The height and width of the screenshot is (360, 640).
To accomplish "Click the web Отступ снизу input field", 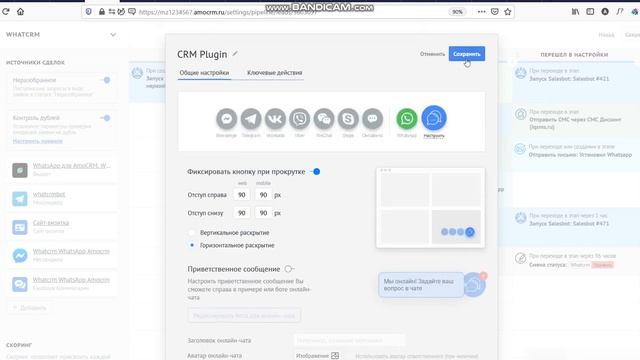I will [242, 213].
